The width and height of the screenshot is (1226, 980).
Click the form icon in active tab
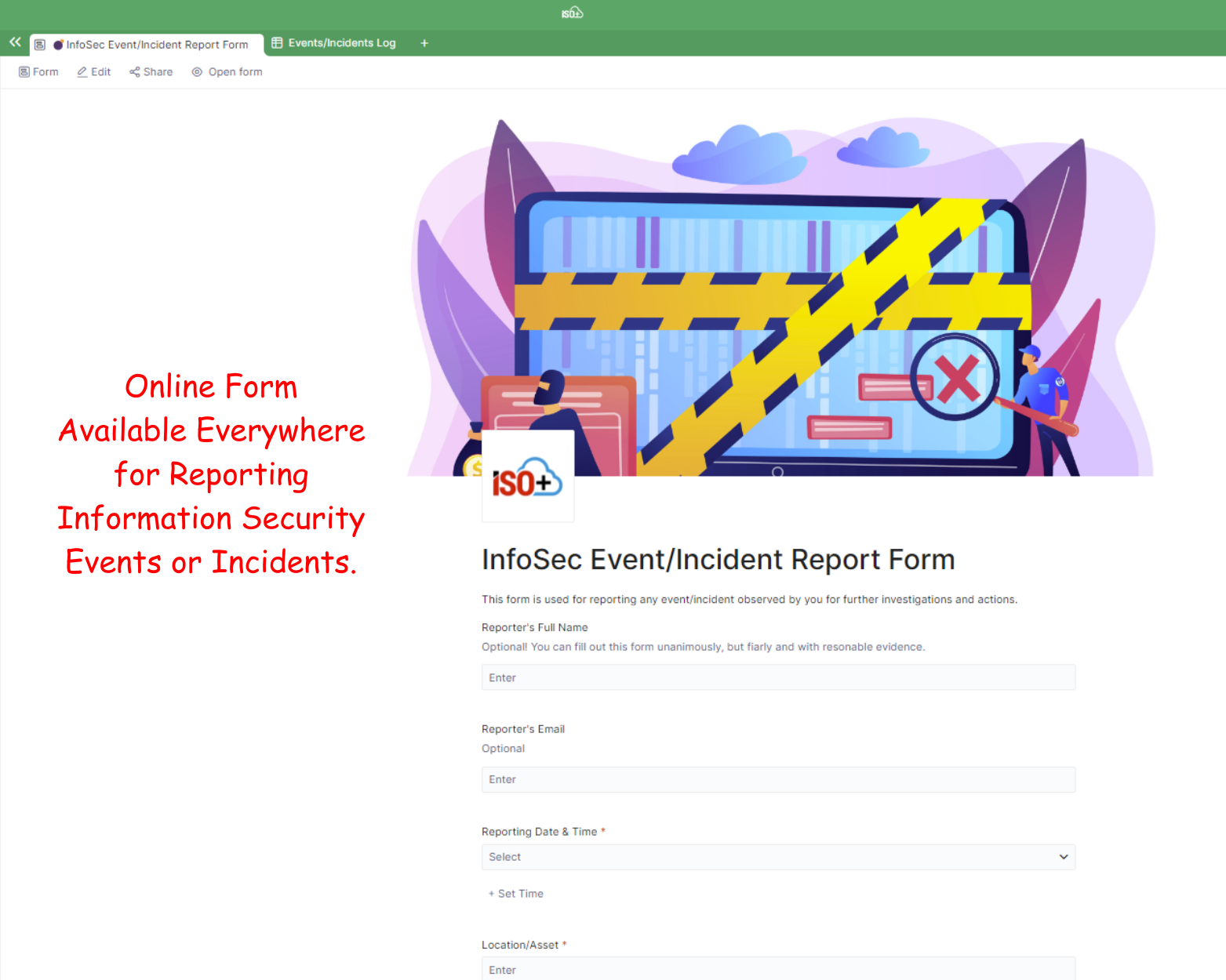click(40, 45)
